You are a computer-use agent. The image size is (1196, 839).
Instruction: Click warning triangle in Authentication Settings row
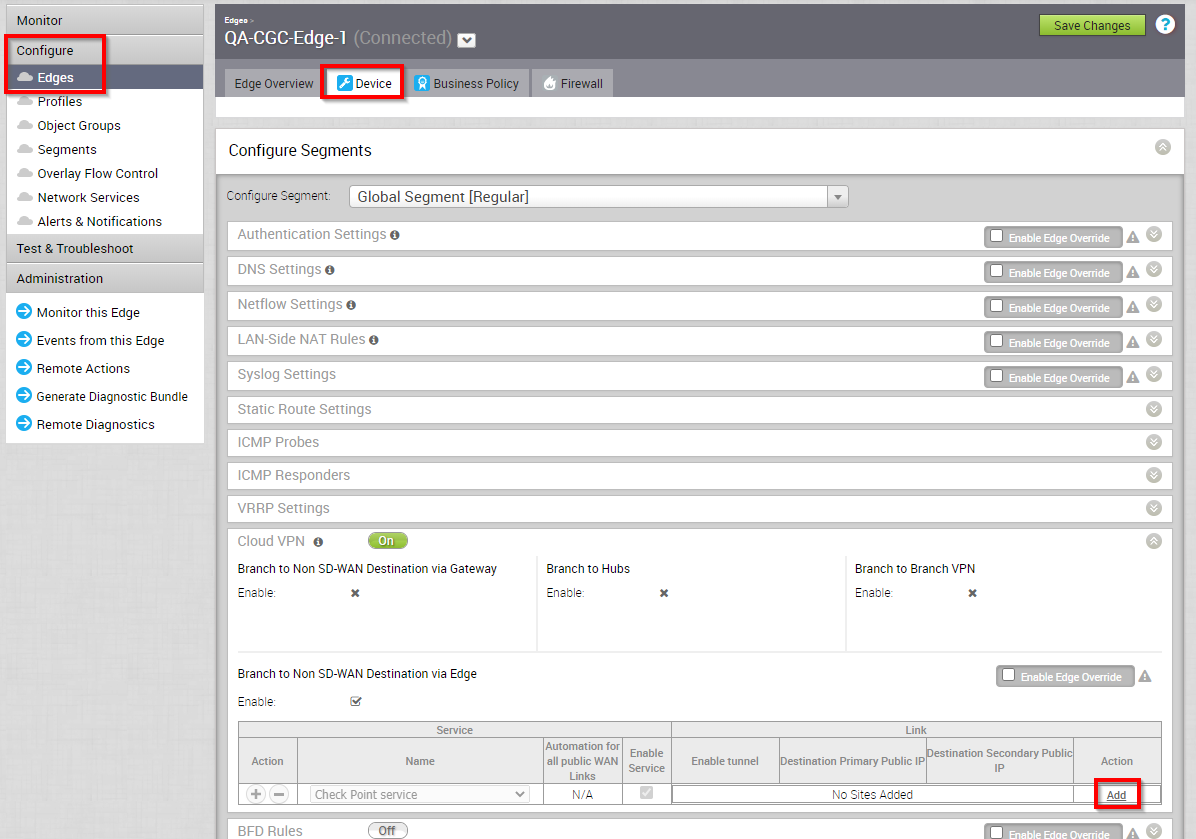click(1133, 237)
